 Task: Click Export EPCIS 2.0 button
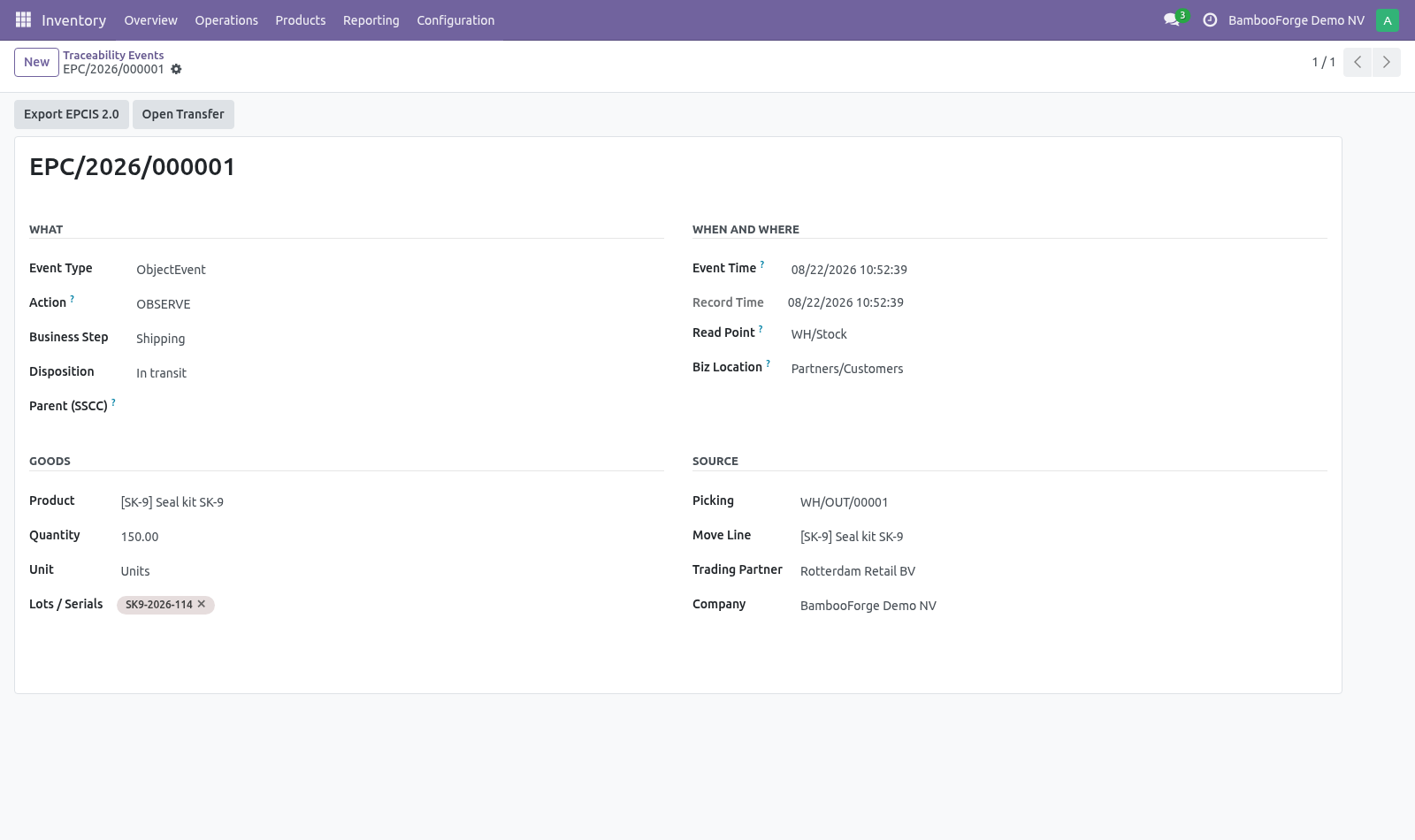[72, 114]
